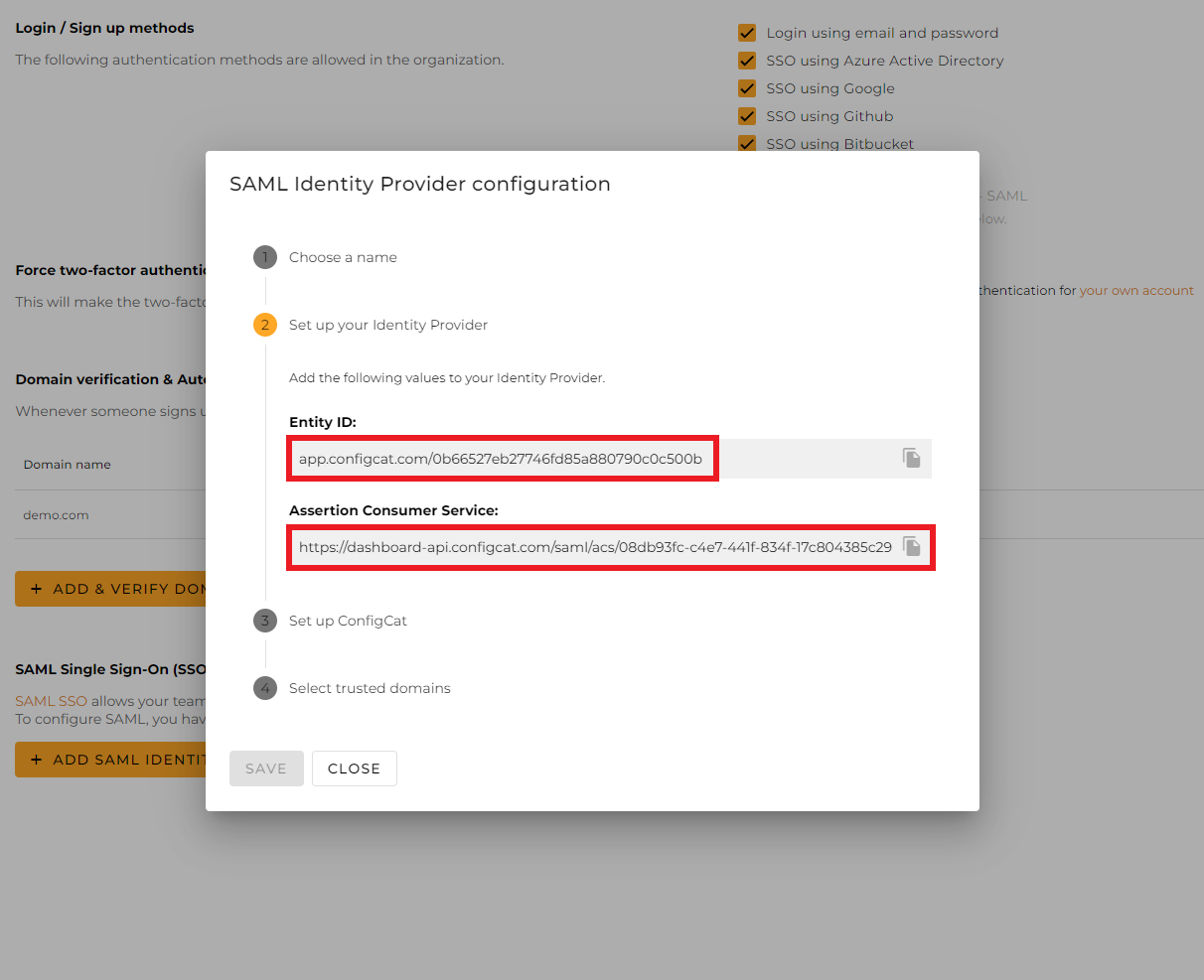Click the your own account link
The image size is (1204, 980).
[x=1135, y=290]
